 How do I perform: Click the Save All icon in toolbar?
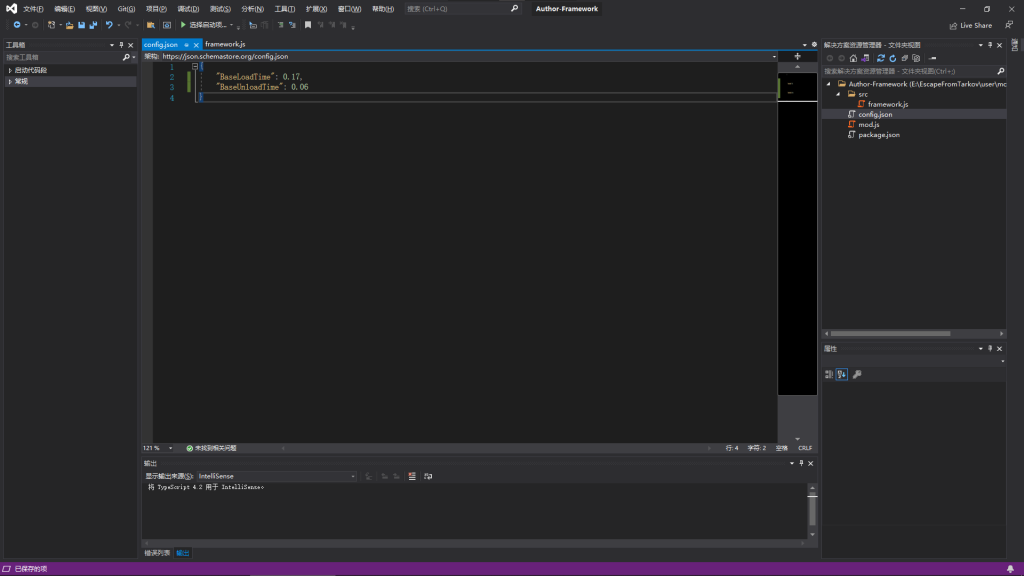coord(93,25)
